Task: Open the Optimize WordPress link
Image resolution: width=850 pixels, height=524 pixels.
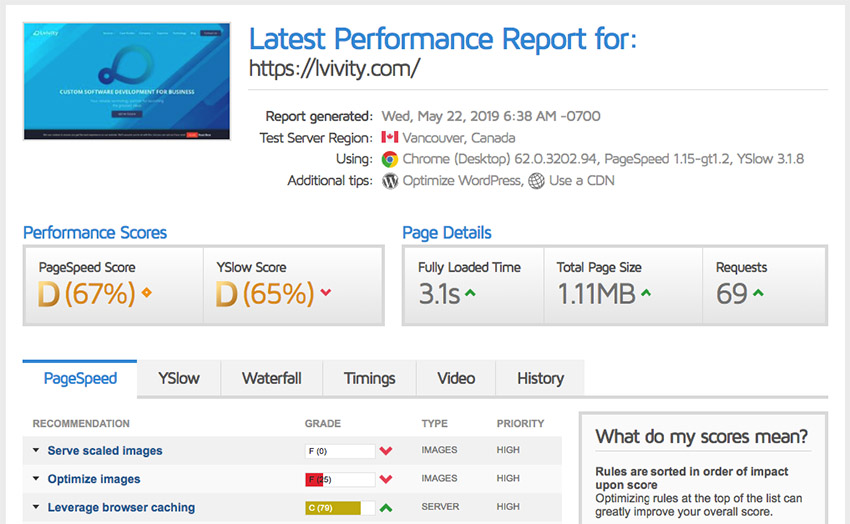Action: [x=461, y=181]
